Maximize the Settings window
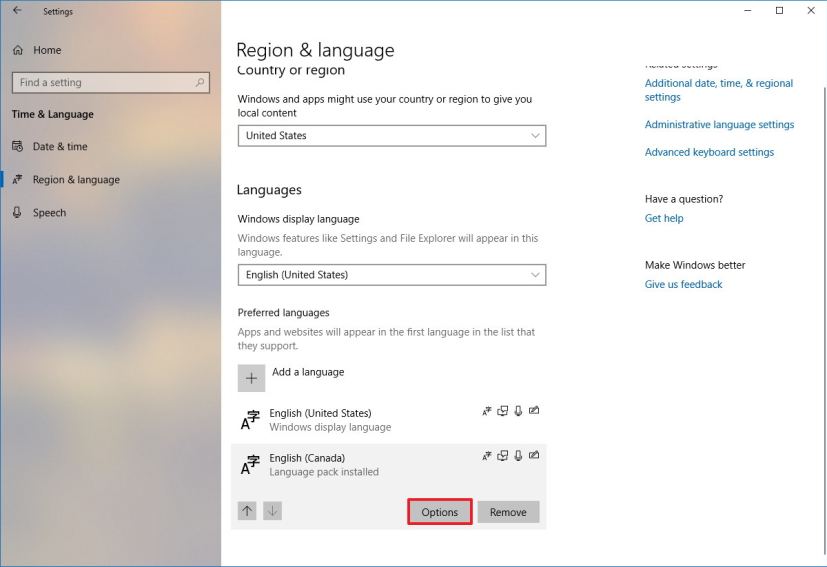 pos(780,11)
